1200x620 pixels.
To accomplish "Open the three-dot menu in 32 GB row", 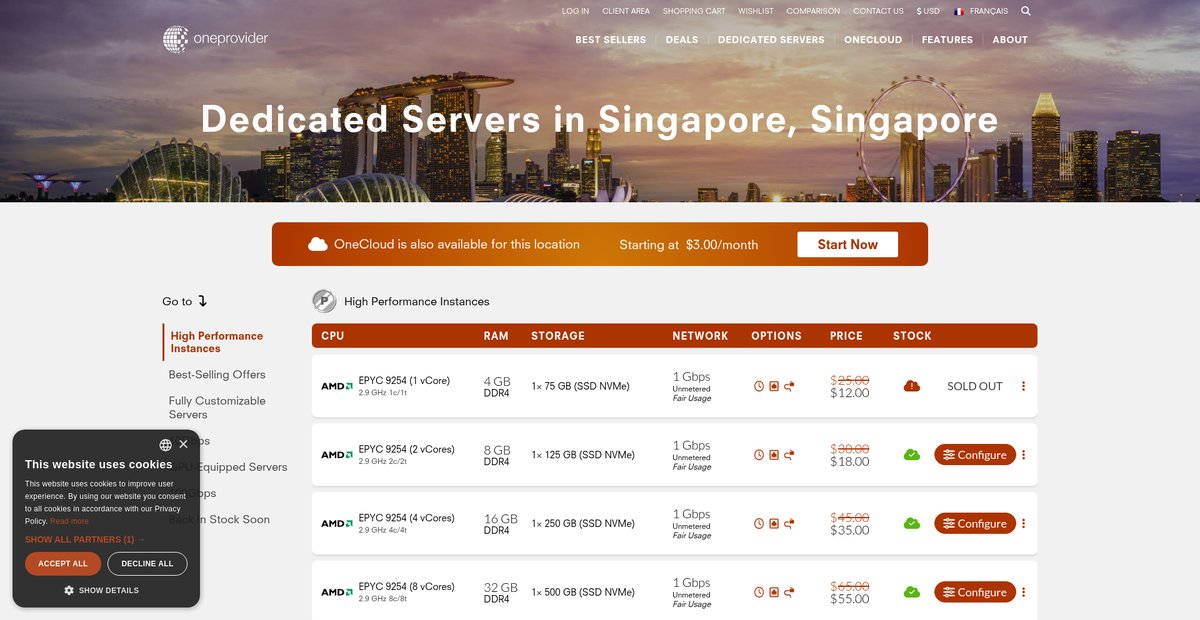I will [1023, 592].
